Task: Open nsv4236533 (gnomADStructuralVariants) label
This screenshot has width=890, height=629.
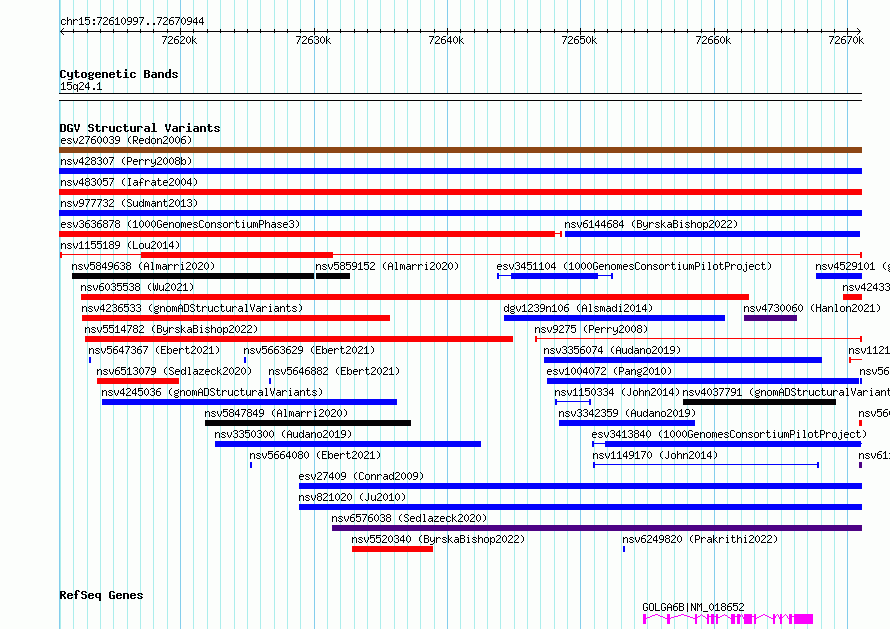Action: tap(192, 308)
